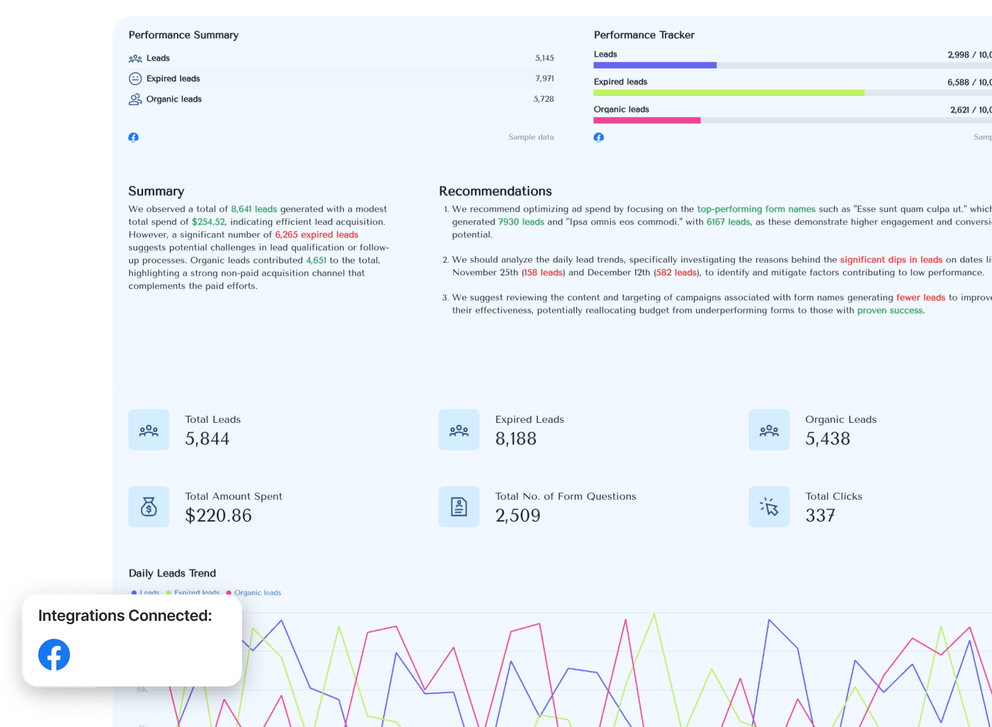Click the Expired leads smiley icon
Image resolution: width=992 pixels, height=727 pixels.
click(134, 78)
